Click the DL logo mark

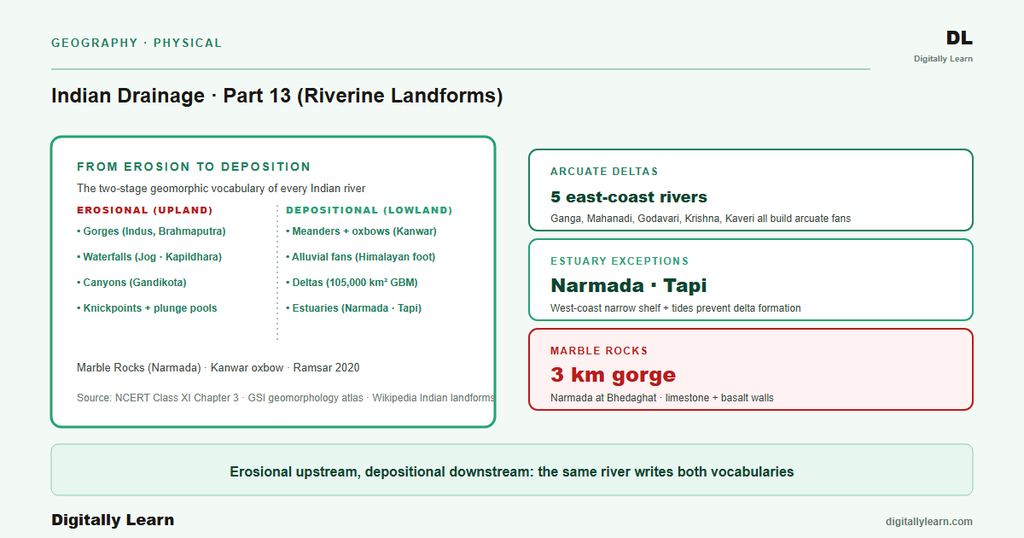[959, 39]
